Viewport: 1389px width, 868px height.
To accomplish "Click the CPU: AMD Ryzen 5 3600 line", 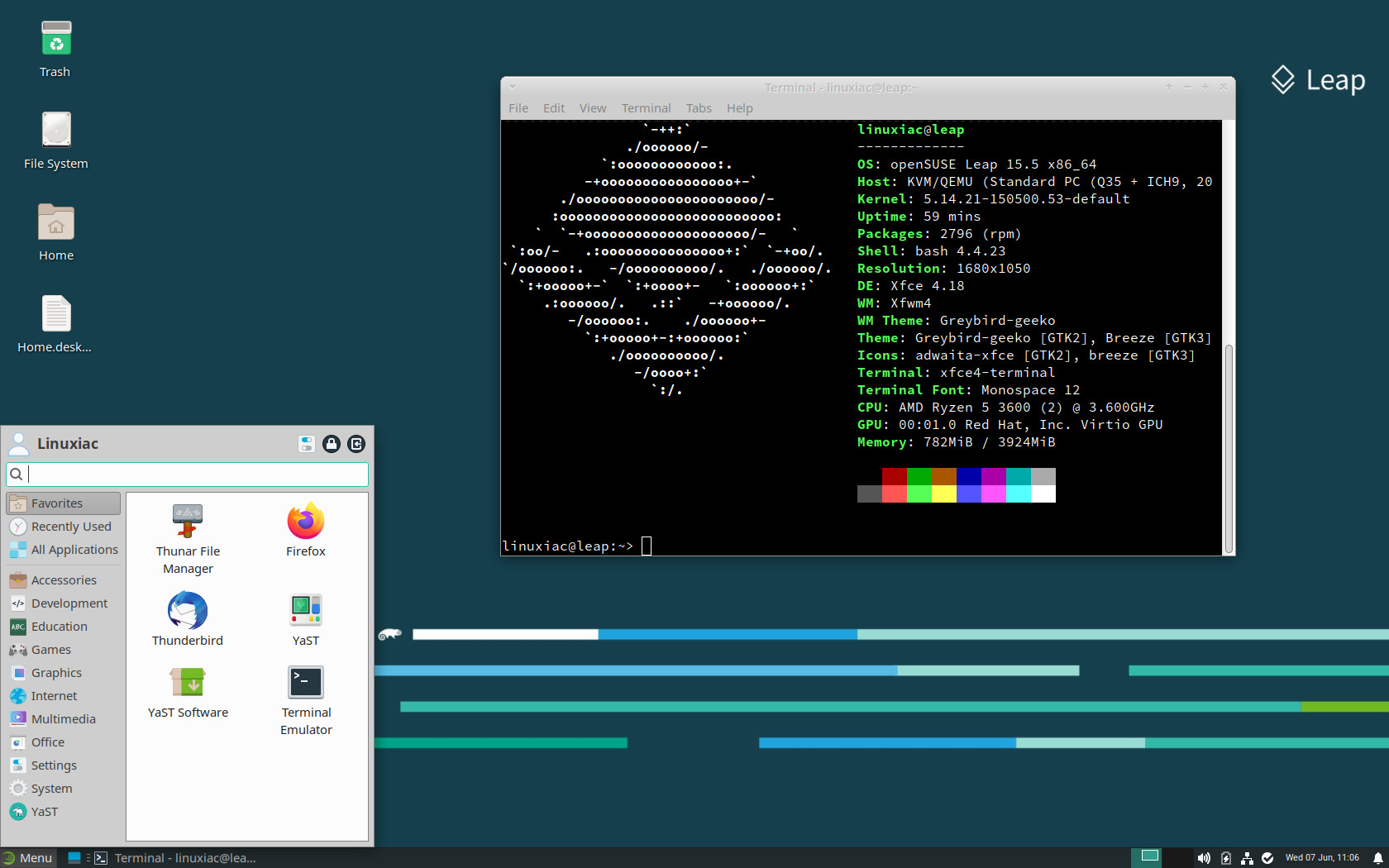I will point(1005,408).
